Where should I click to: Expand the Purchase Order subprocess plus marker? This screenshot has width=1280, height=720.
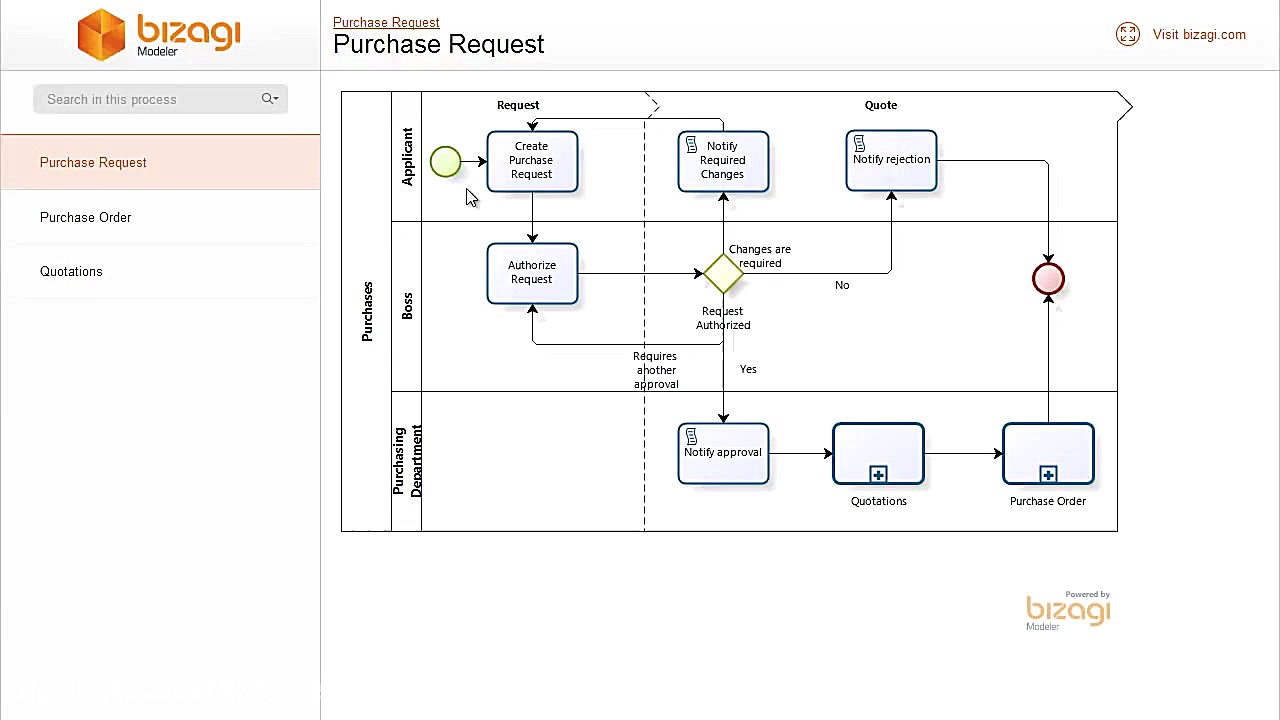click(x=1048, y=474)
